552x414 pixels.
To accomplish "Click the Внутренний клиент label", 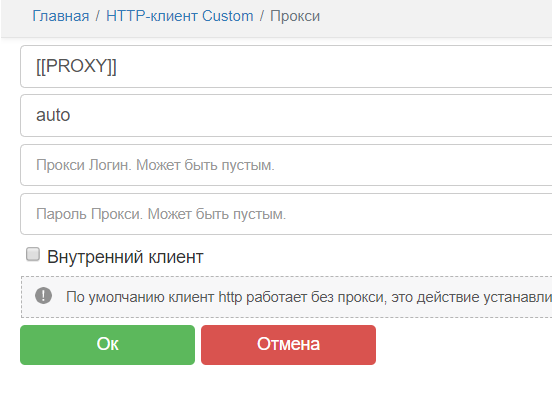I will [x=125, y=257].
